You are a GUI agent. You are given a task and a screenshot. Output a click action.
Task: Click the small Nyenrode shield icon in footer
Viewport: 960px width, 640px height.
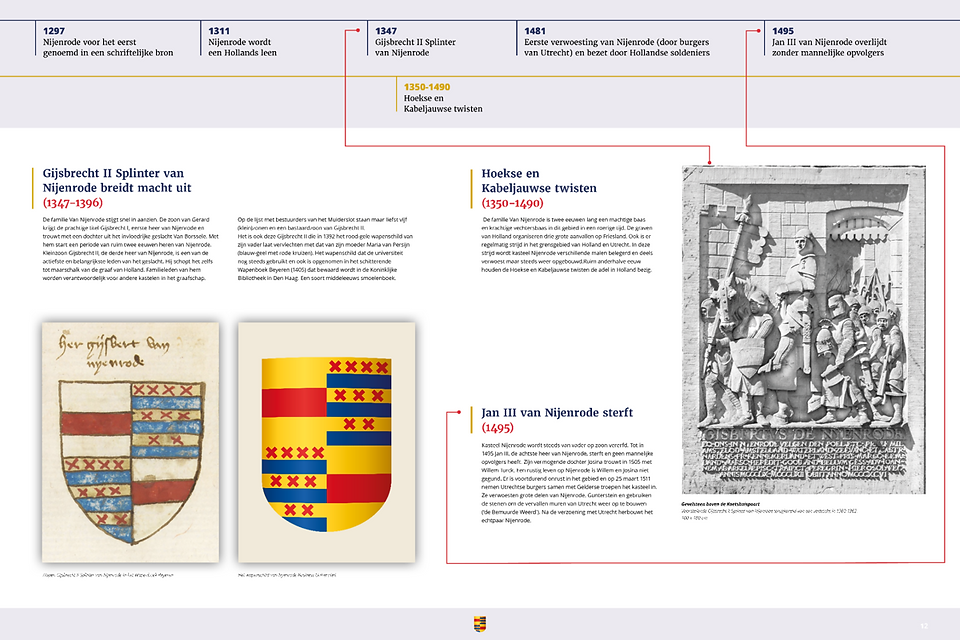click(x=480, y=624)
